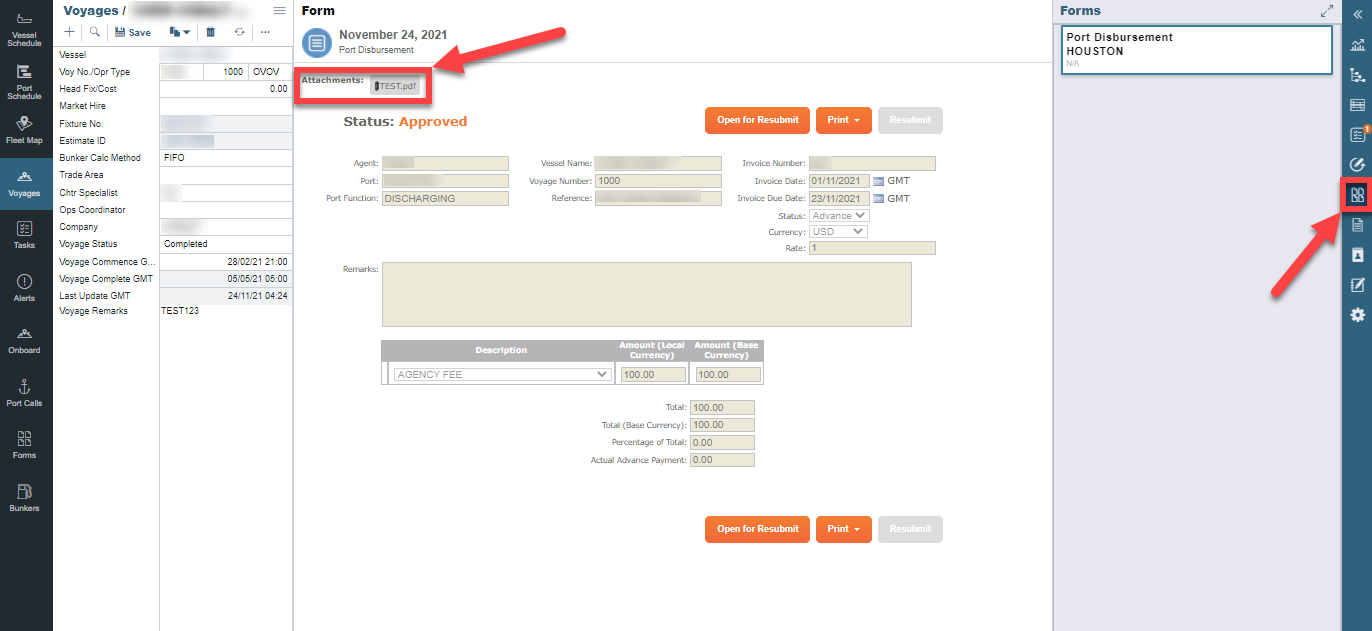The height and width of the screenshot is (631, 1372).
Task: Open search using the magnifier icon
Action: point(95,32)
